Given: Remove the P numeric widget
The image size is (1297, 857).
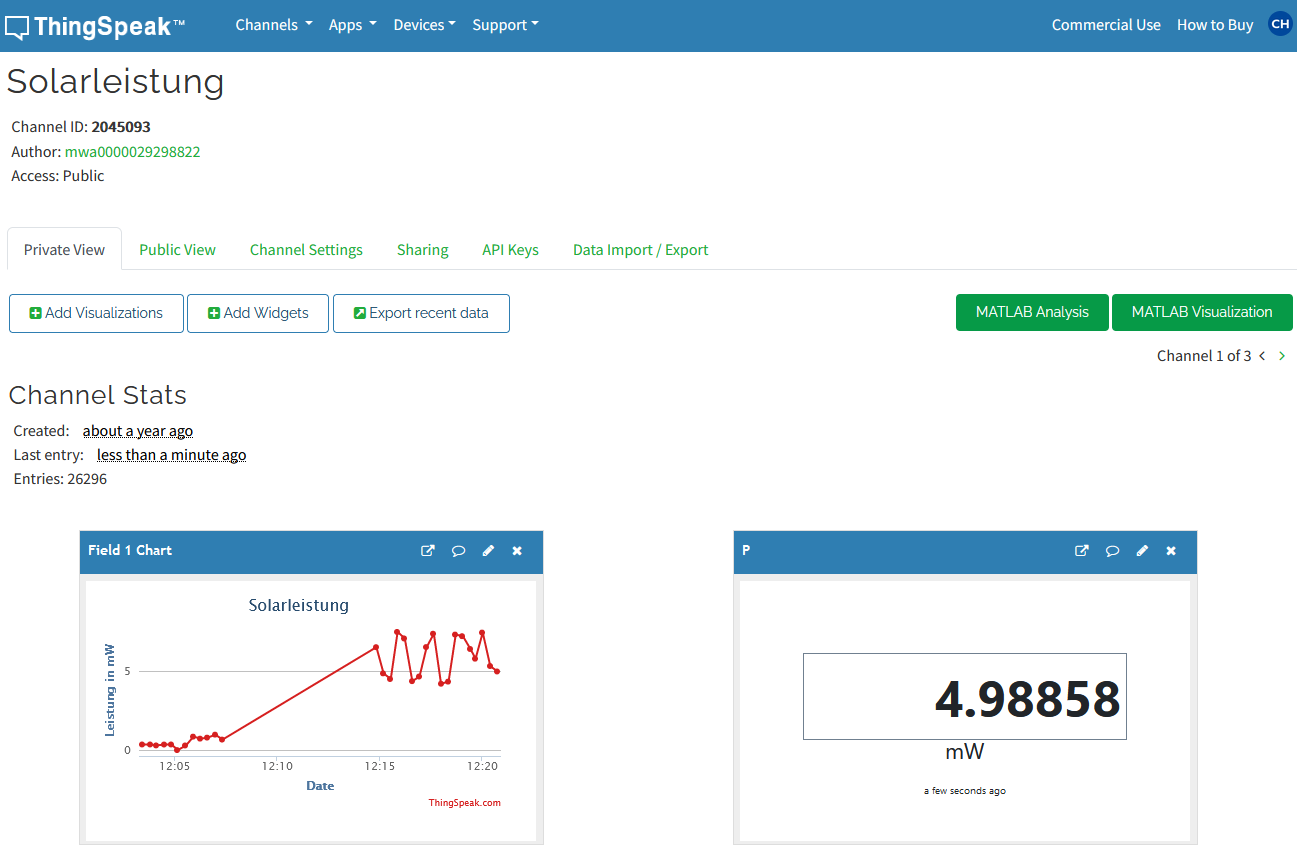Looking at the screenshot, I should 1171,551.
